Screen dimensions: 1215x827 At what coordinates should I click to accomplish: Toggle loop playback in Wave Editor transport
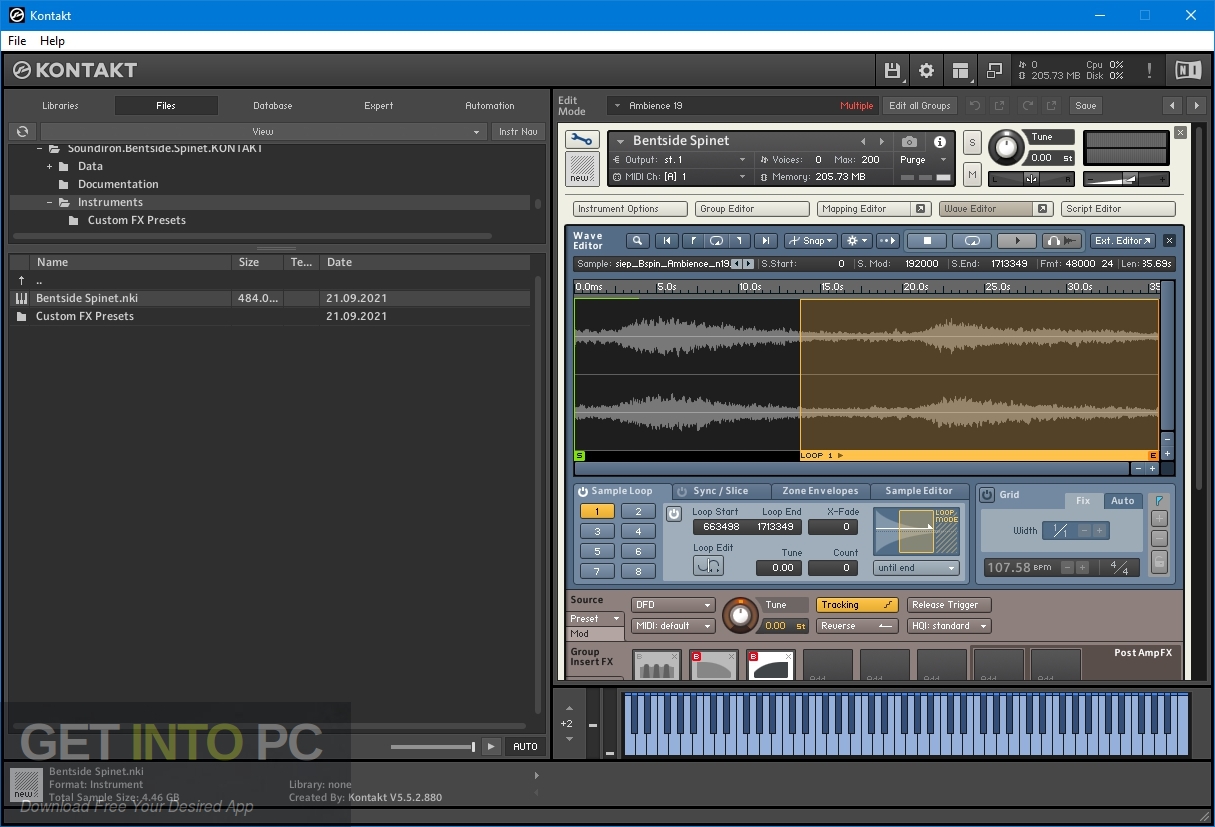click(x=972, y=240)
